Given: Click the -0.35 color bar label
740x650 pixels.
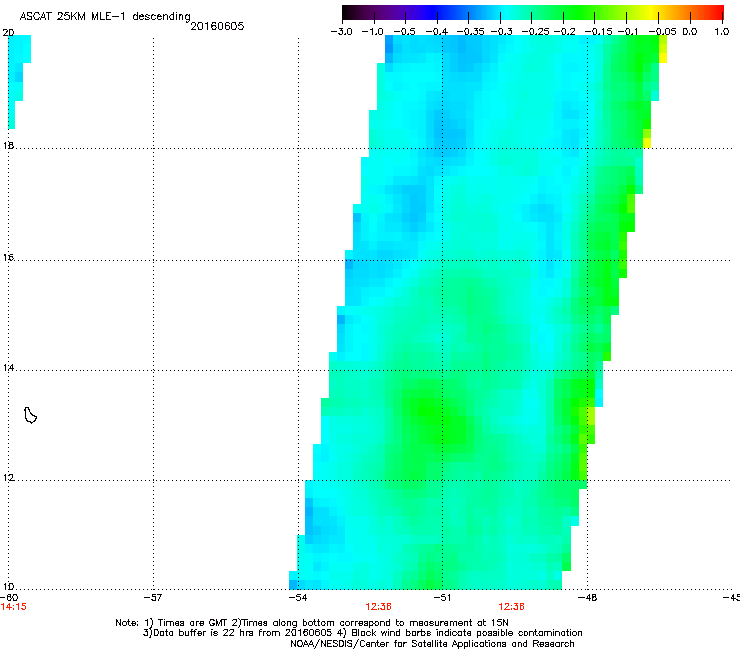Looking at the screenshot, I should (x=471, y=32).
